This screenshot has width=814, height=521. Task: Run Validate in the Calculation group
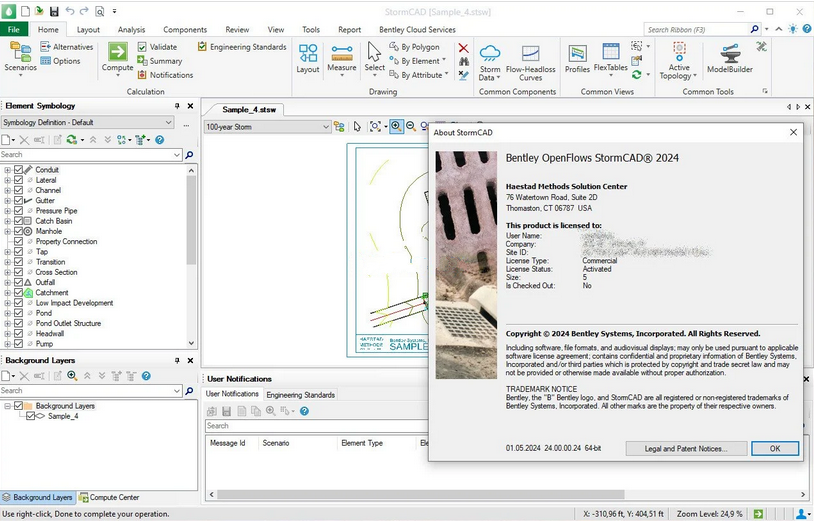coord(157,47)
